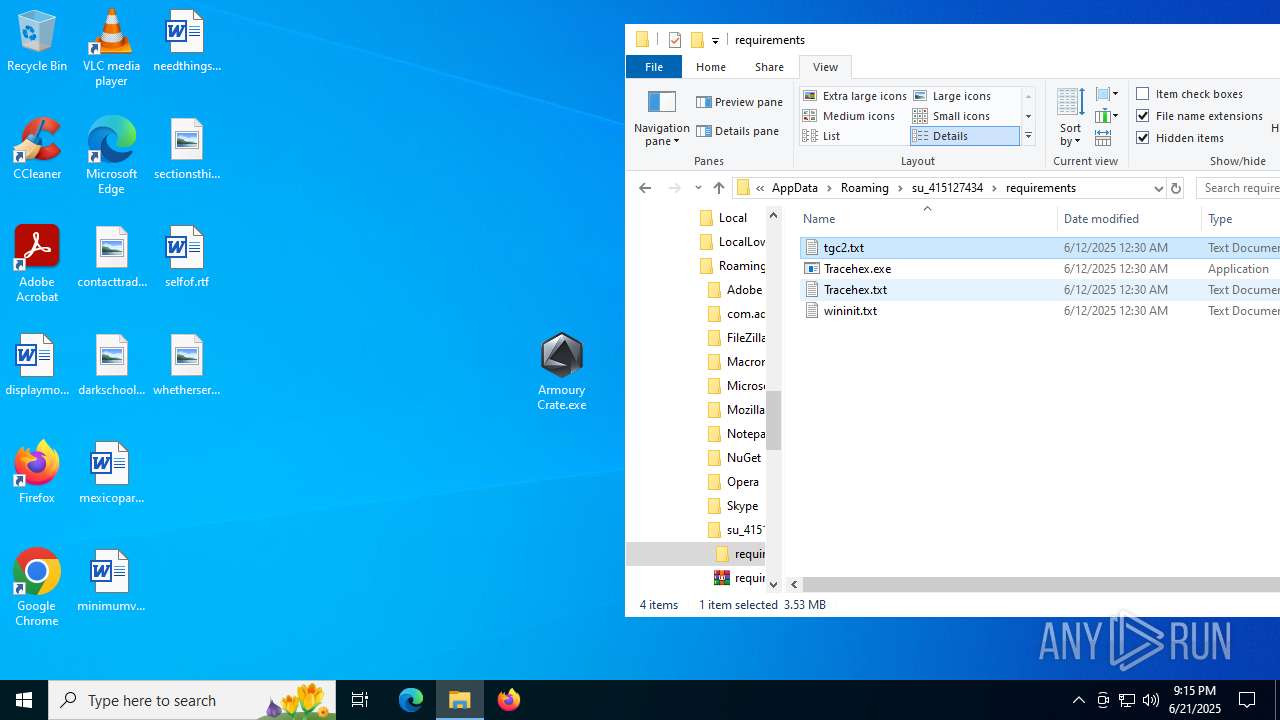Image resolution: width=1280 pixels, height=720 pixels.
Task: Choose Medium icons layout
Action: [855, 116]
